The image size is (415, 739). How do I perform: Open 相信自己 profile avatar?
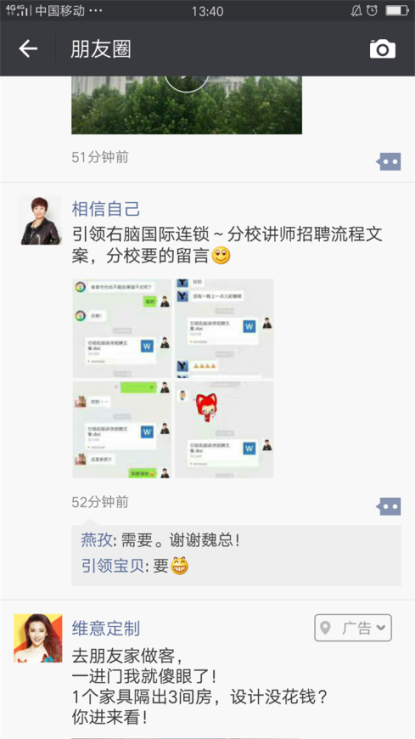tap(40, 221)
